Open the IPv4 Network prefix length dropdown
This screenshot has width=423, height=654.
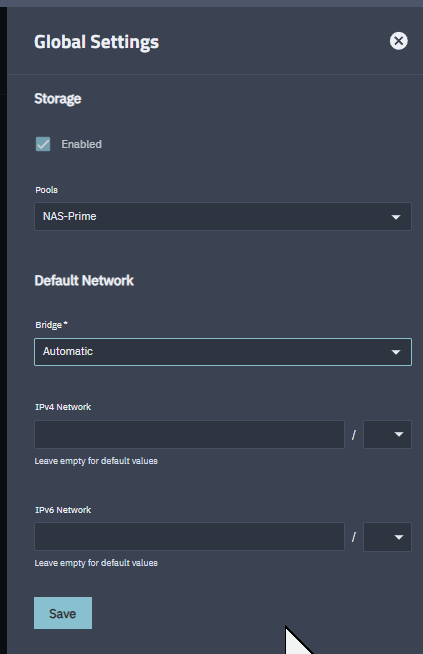click(x=387, y=435)
